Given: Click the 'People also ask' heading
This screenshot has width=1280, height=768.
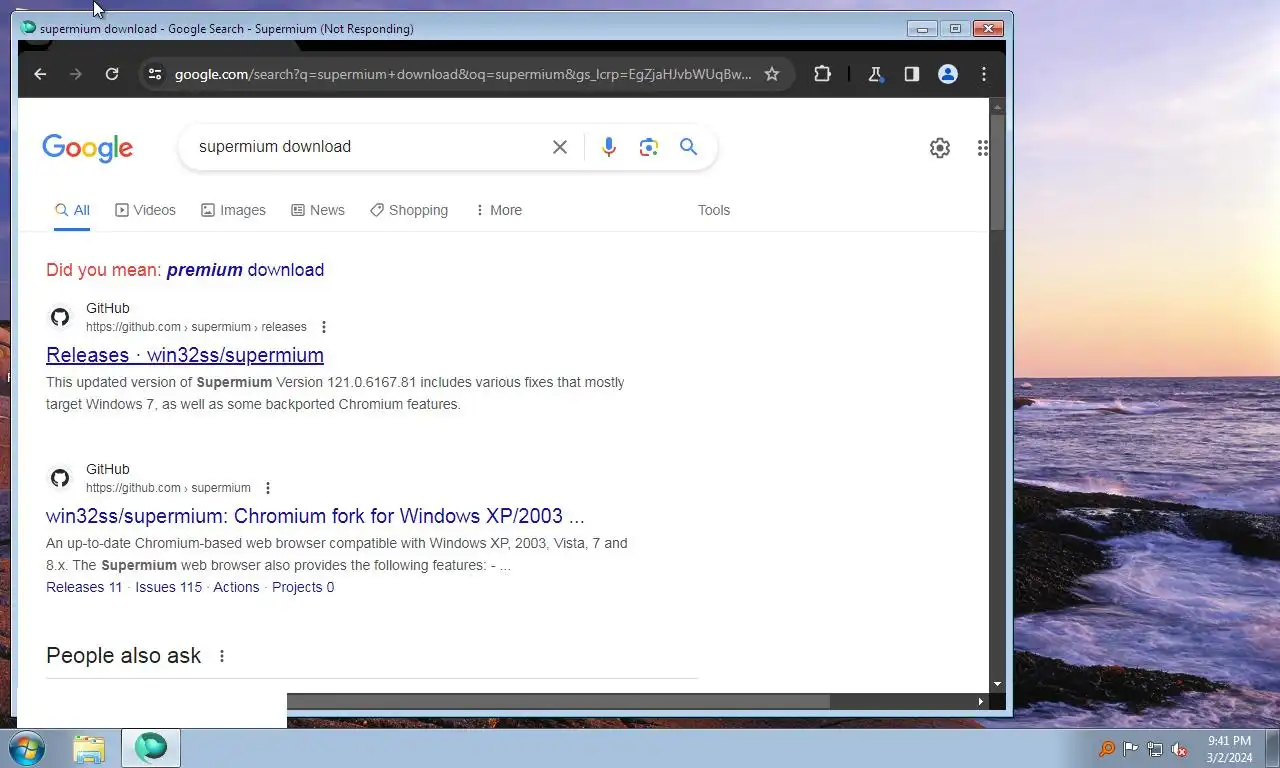Looking at the screenshot, I should (x=123, y=656).
